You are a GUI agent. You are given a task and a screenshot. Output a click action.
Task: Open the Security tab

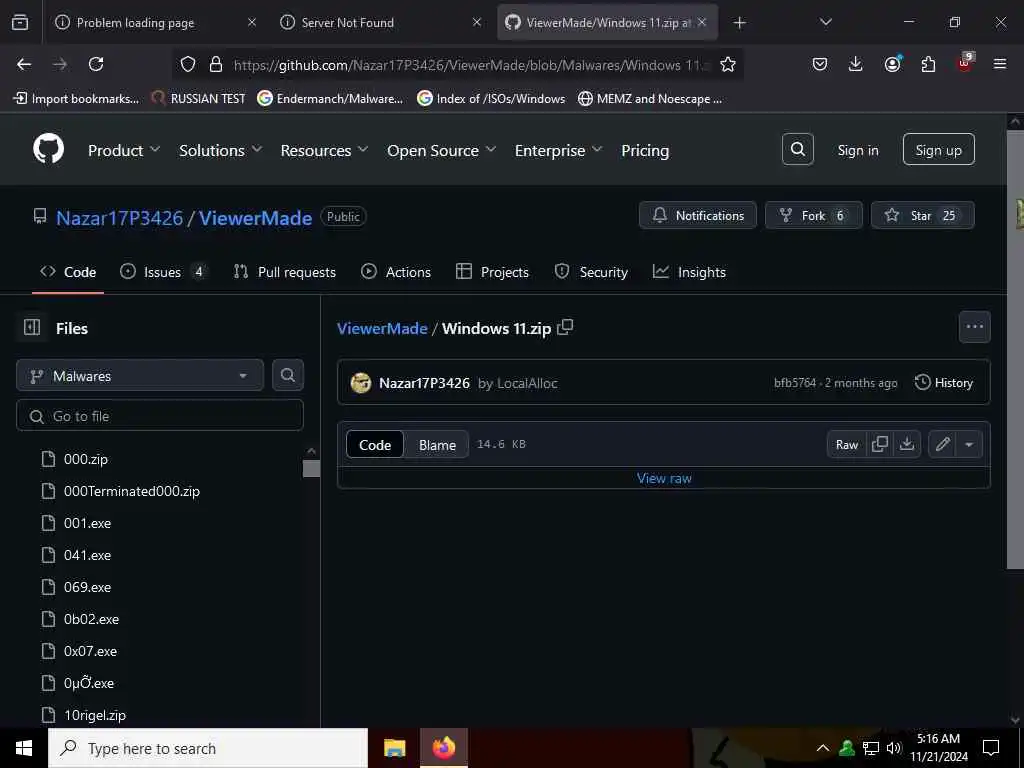point(591,272)
